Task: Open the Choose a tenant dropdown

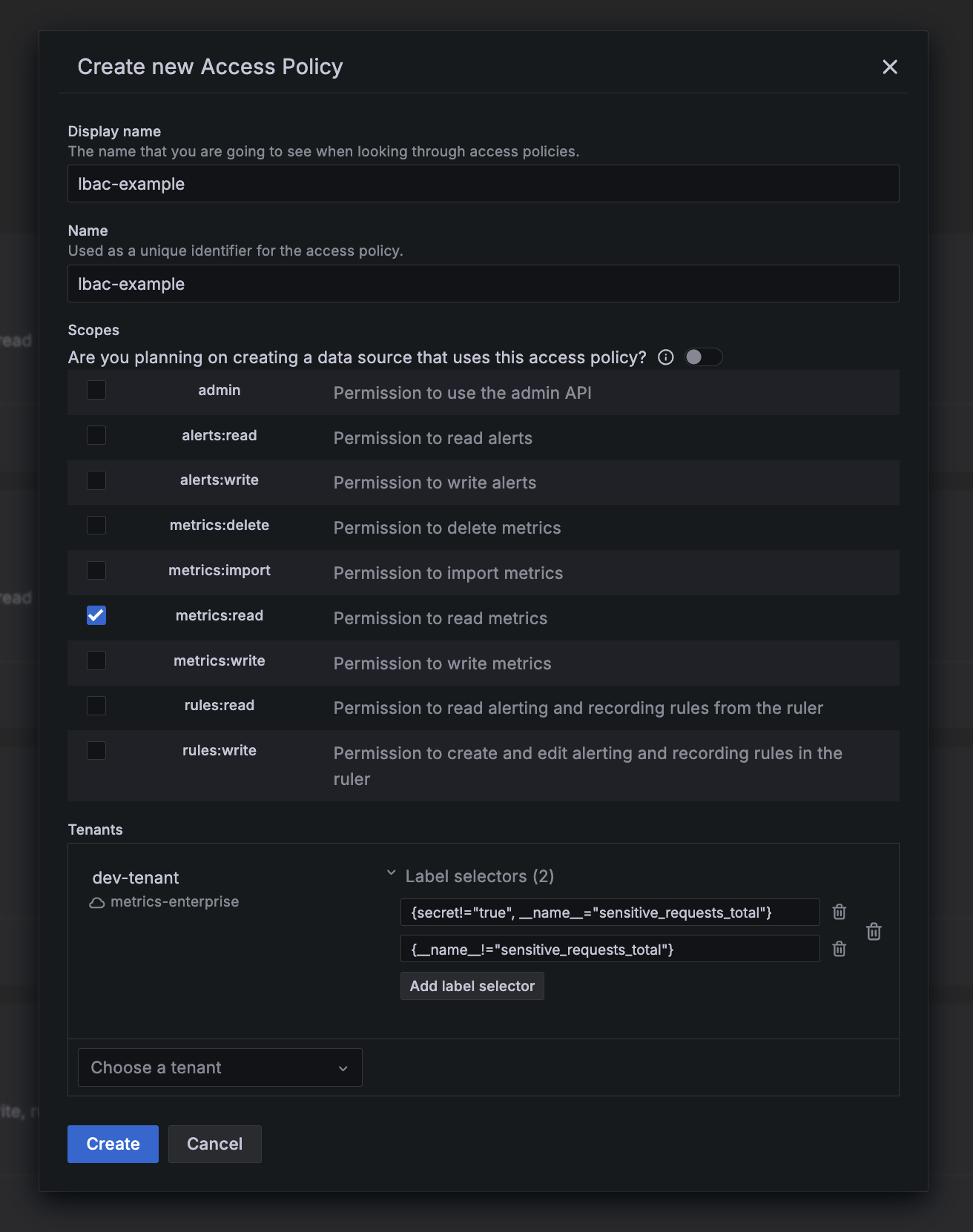Action: 220,1067
